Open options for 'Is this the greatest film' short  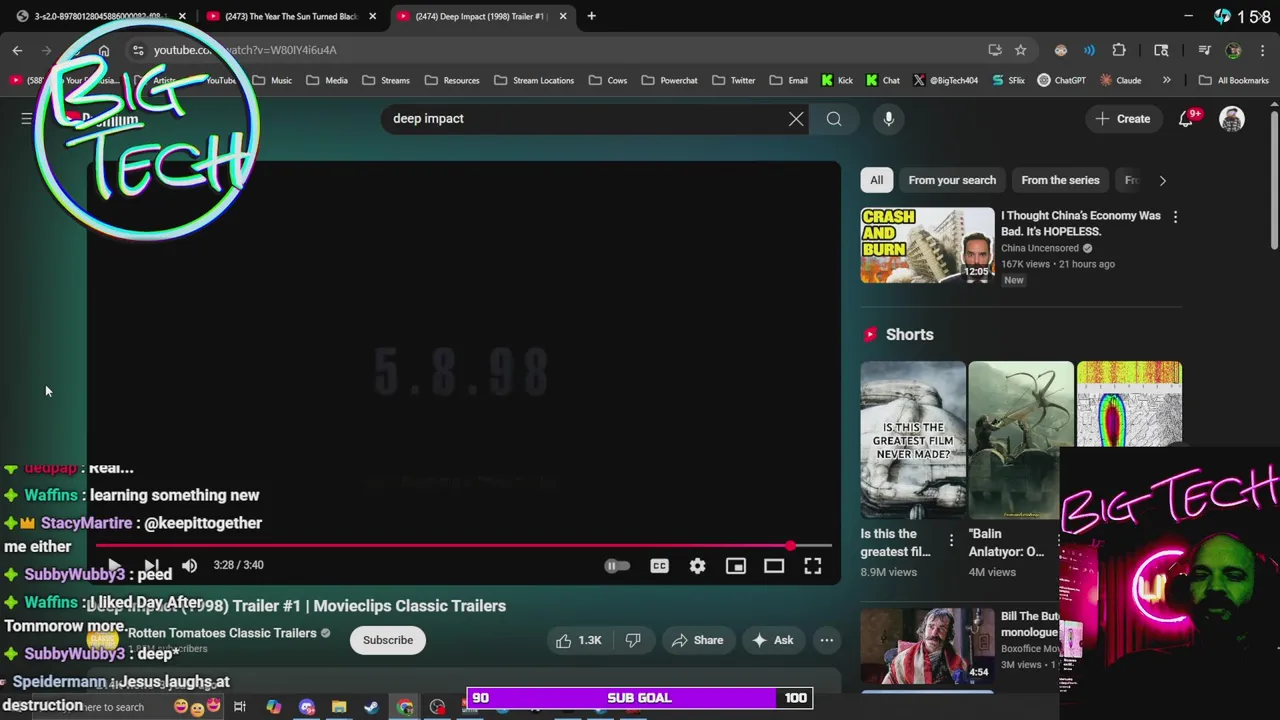click(951, 540)
